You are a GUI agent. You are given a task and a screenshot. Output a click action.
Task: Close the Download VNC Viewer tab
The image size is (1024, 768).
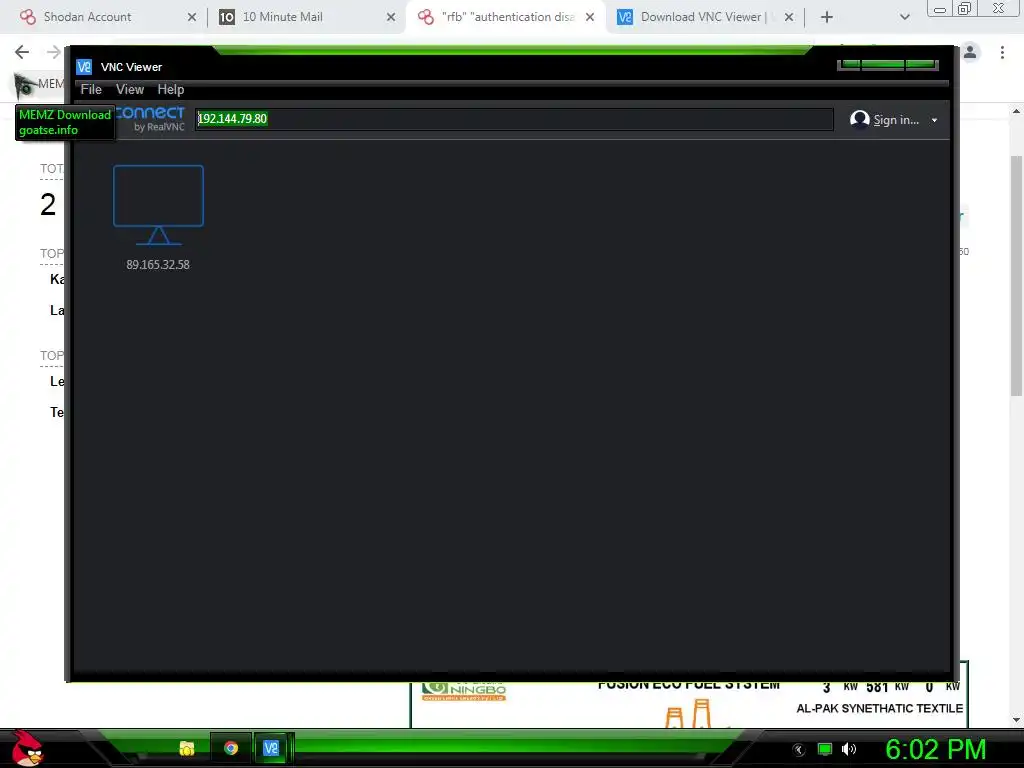pos(789,17)
